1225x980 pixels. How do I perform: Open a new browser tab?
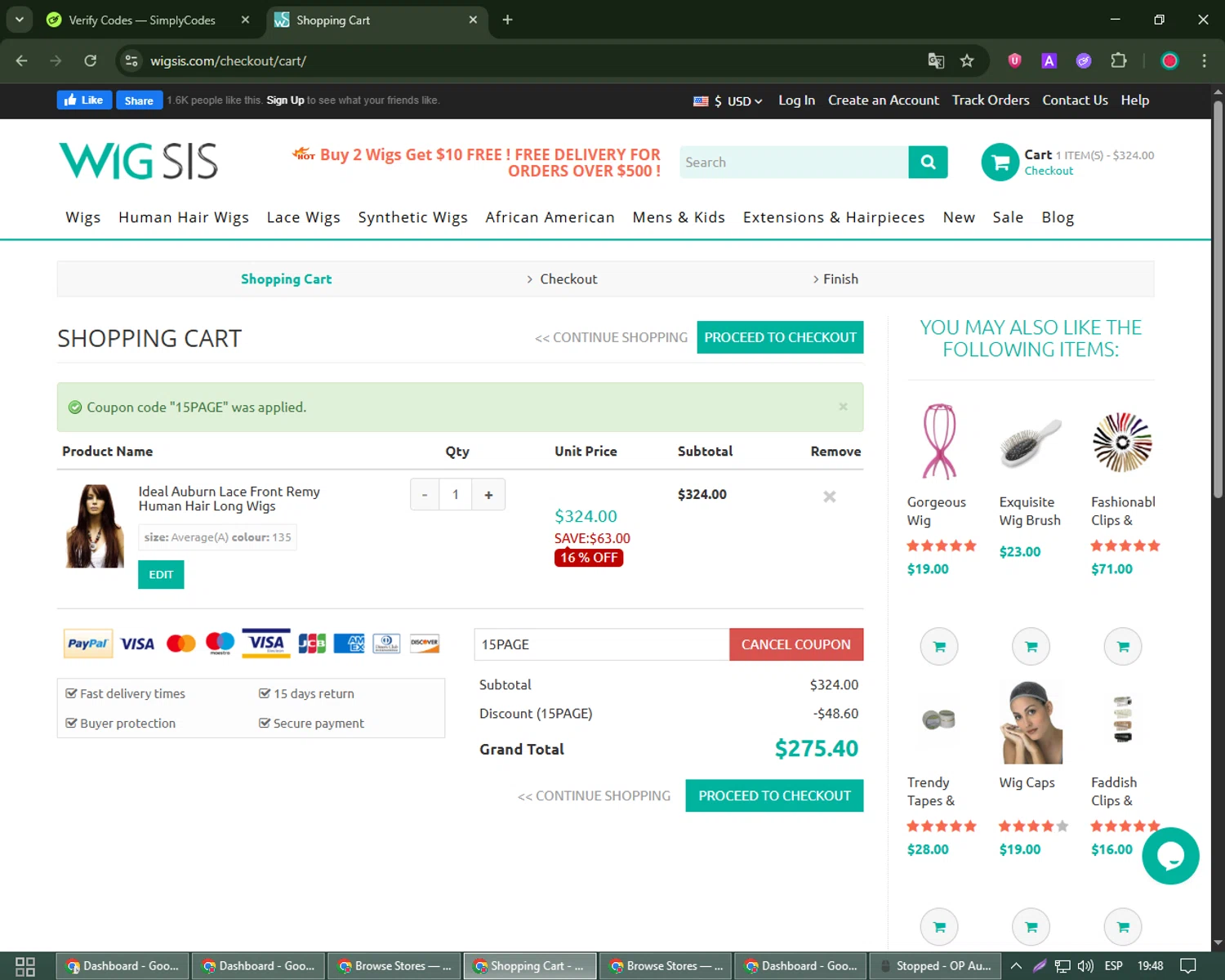(x=507, y=20)
